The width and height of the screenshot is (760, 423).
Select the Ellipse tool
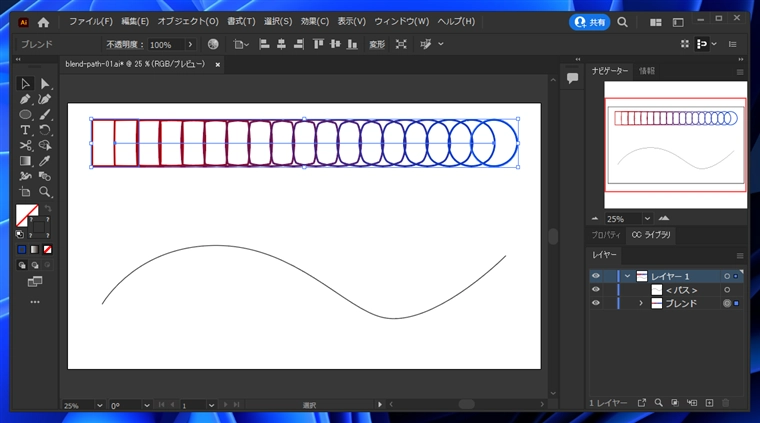point(25,115)
